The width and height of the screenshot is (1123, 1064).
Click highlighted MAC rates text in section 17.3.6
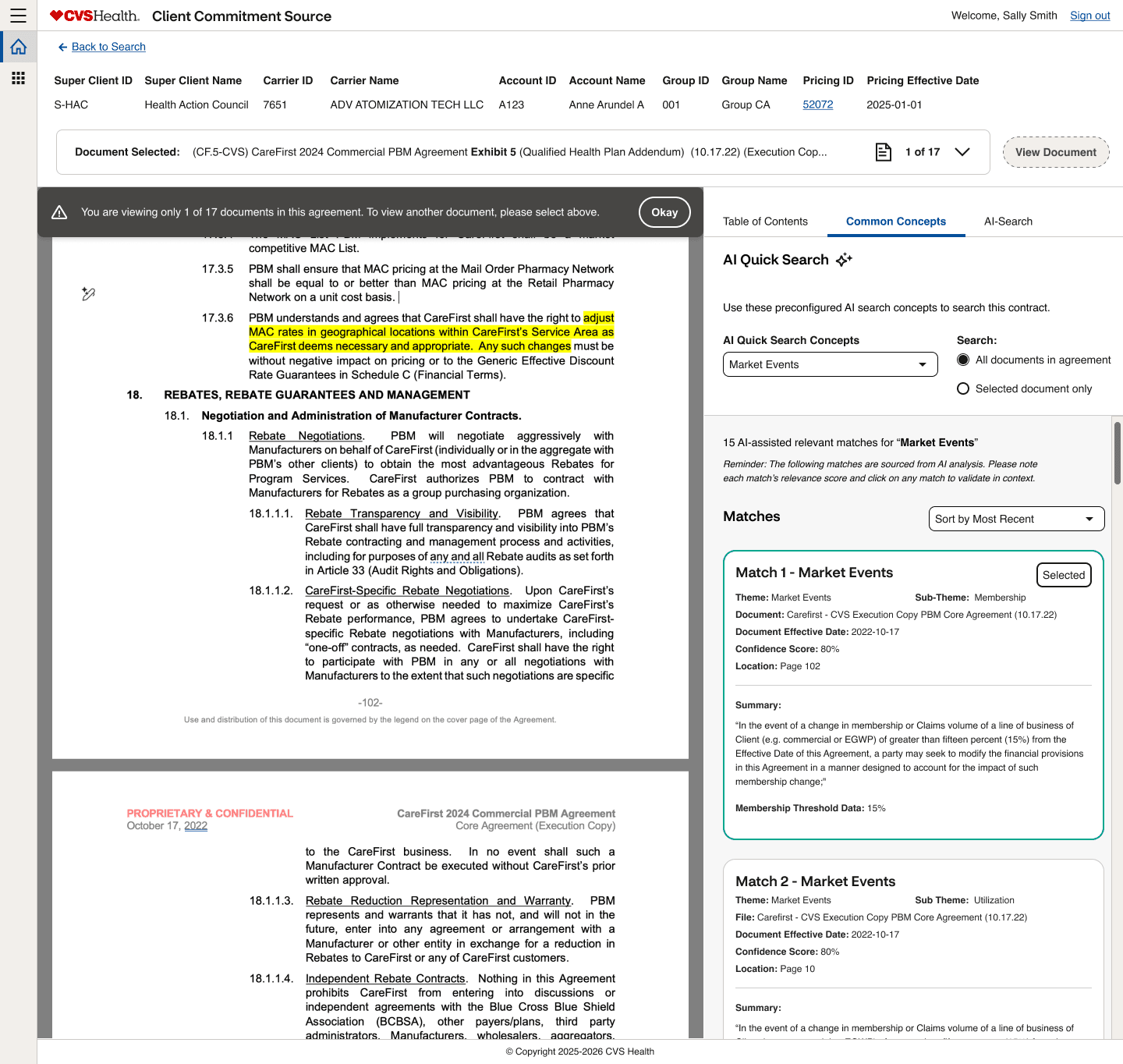pyautogui.click(x=431, y=332)
